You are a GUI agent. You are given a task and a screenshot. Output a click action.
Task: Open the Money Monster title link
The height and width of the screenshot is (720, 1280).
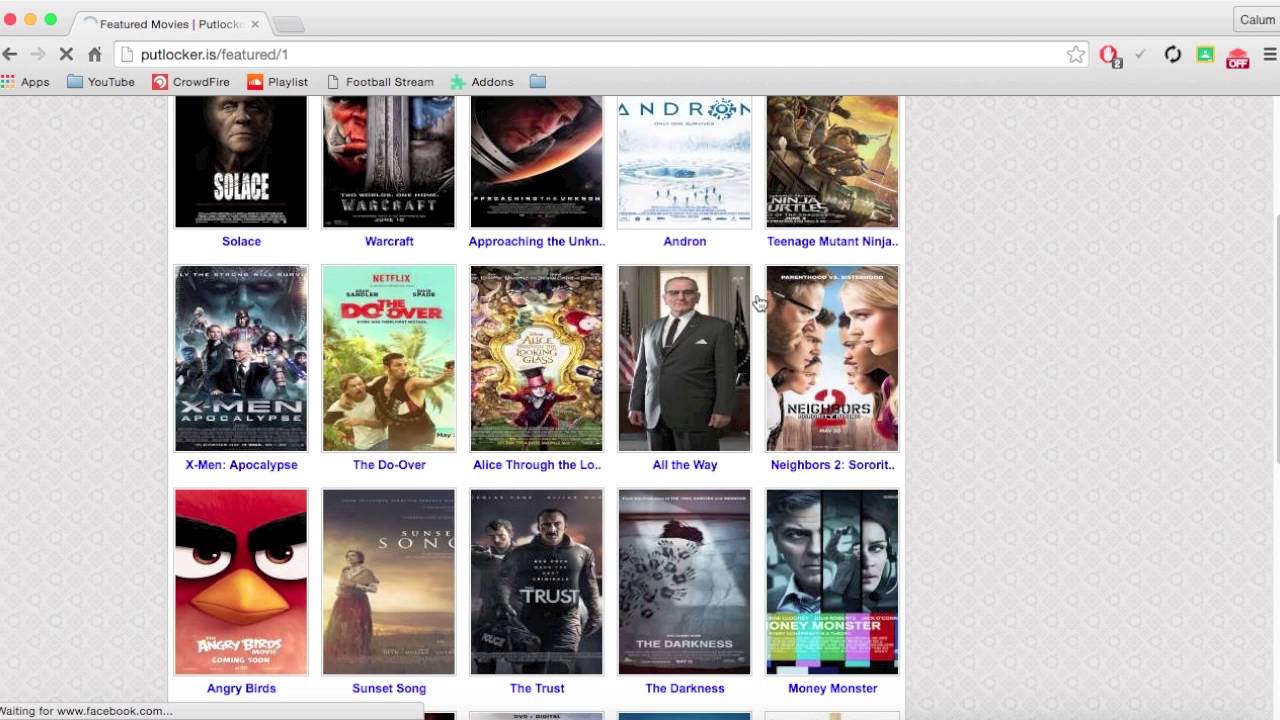(x=832, y=688)
